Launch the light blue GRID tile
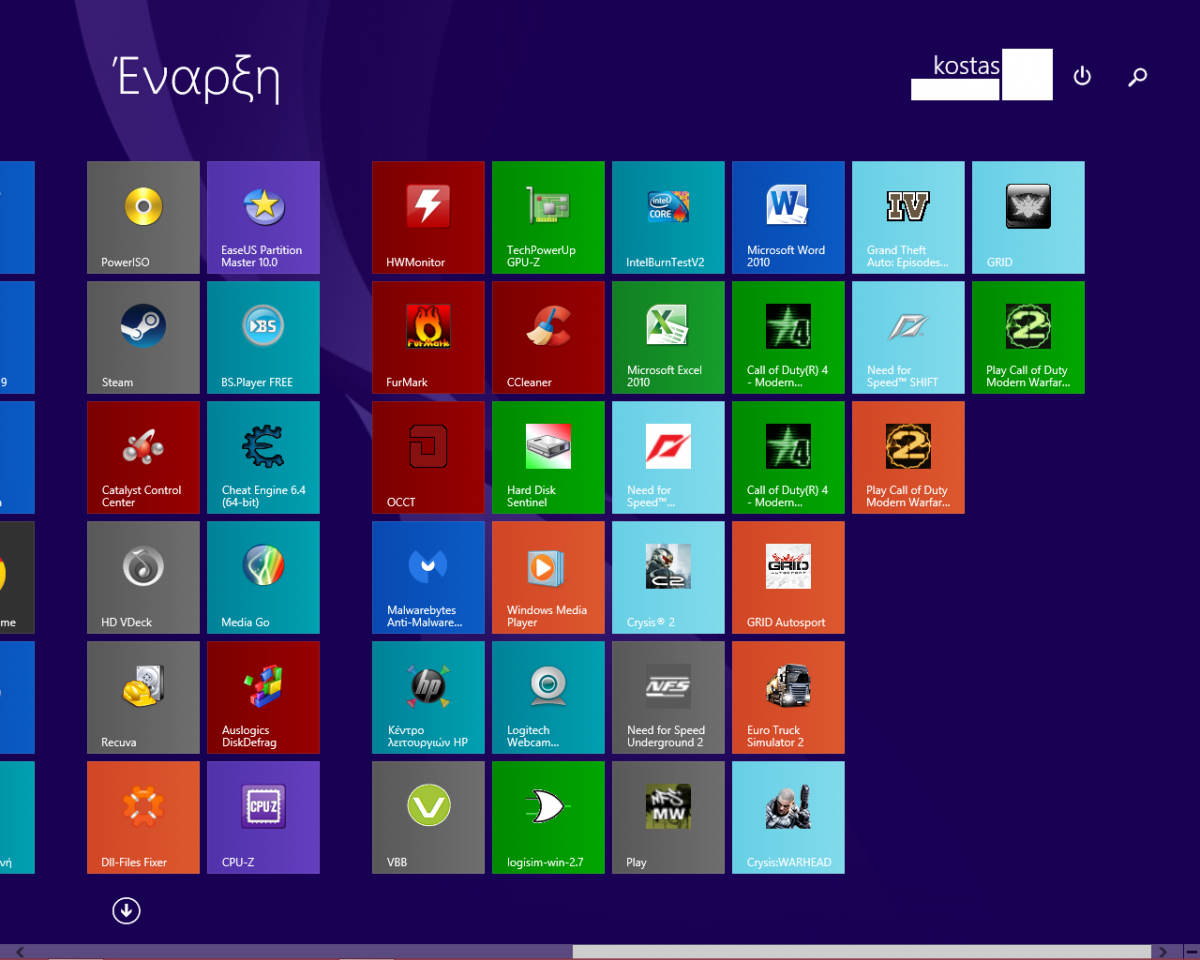The height and width of the screenshot is (960, 1200). pos(1028,217)
